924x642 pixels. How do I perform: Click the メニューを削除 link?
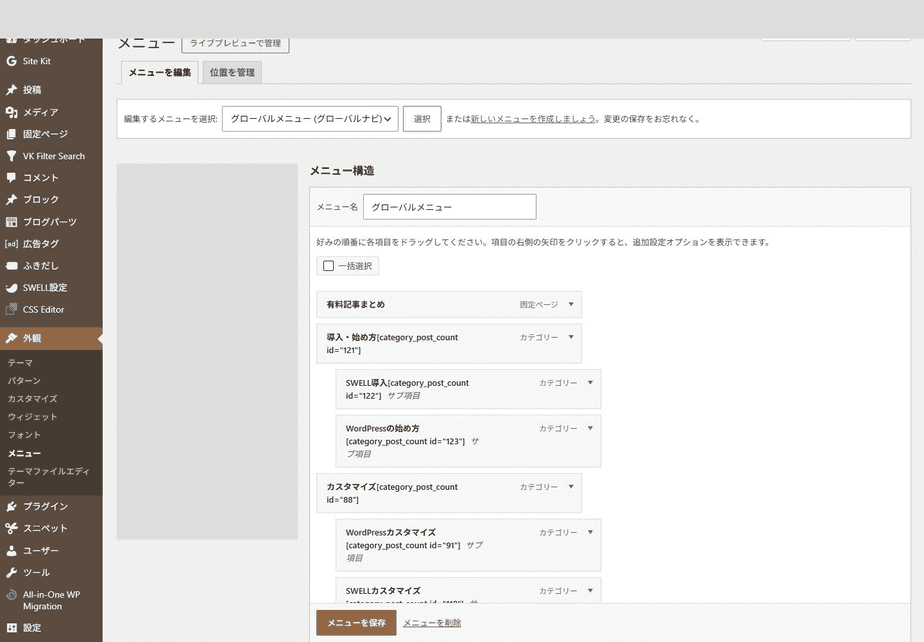click(432, 623)
